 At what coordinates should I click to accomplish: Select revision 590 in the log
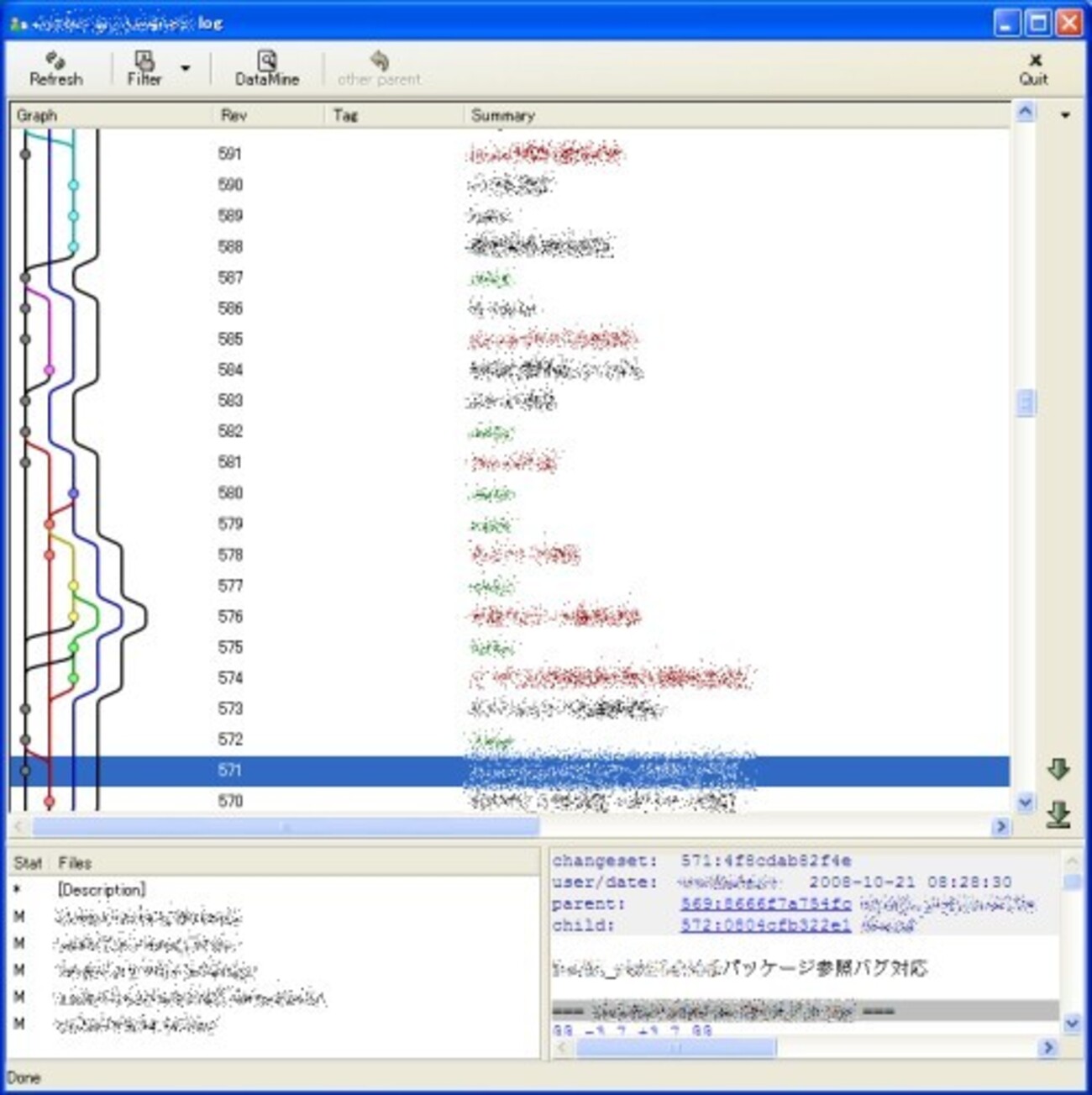509,185
